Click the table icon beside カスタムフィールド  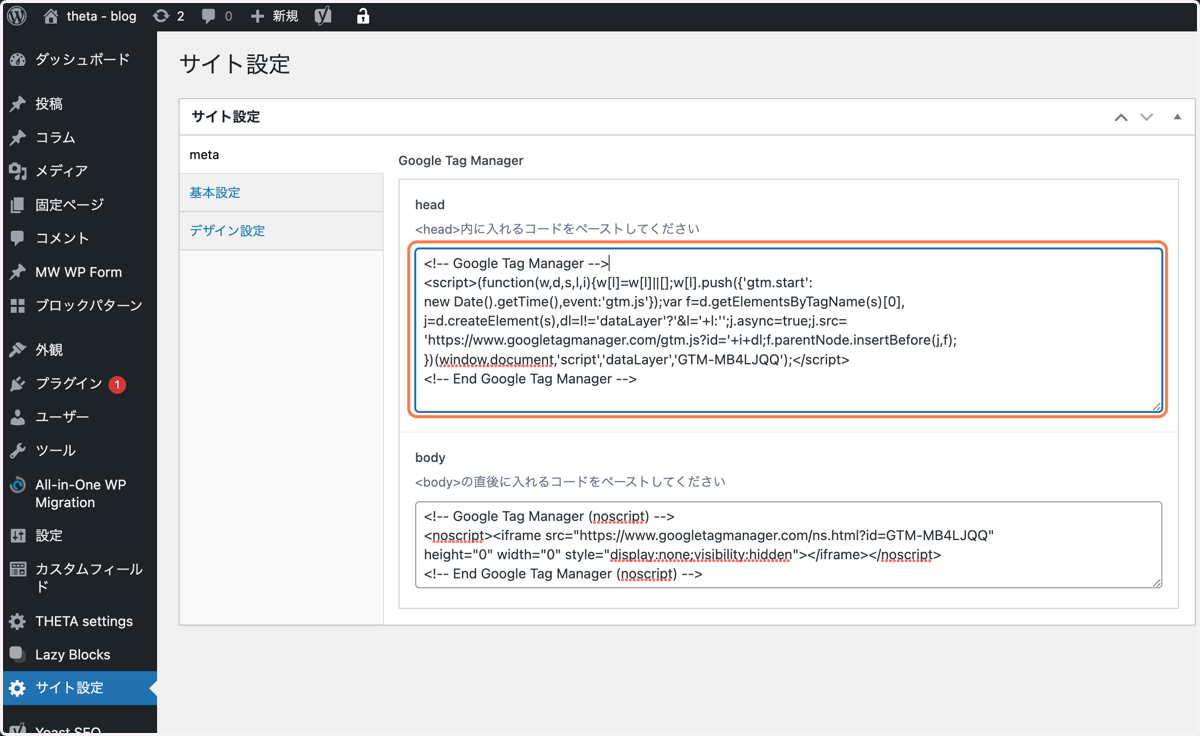[17, 570]
